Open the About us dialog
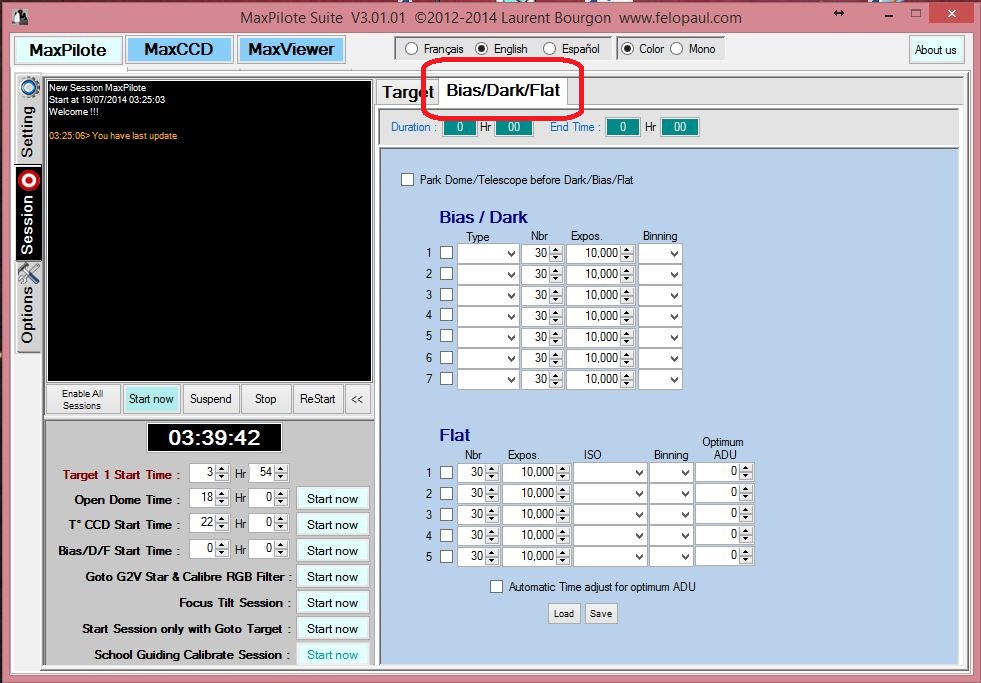Screen dimensions: 981x683 coord(935,50)
